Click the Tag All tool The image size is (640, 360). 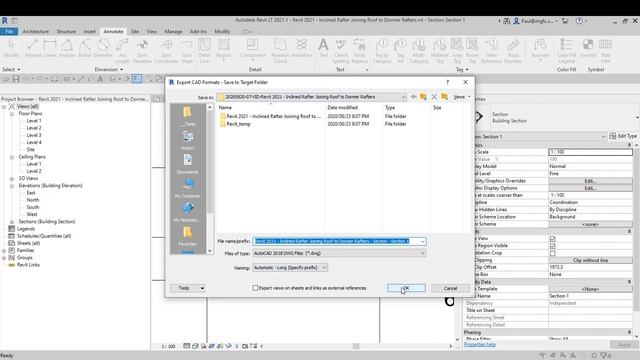tap(400, 51)
